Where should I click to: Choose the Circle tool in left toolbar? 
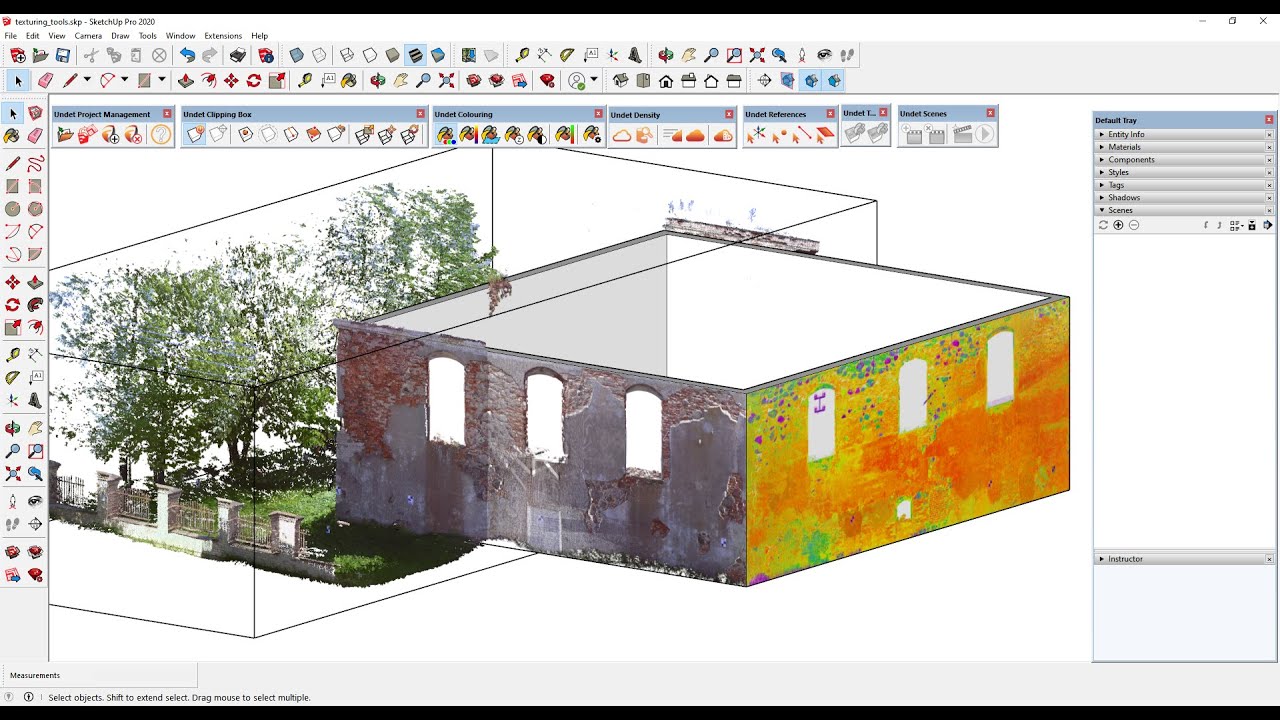coord(12,209)
